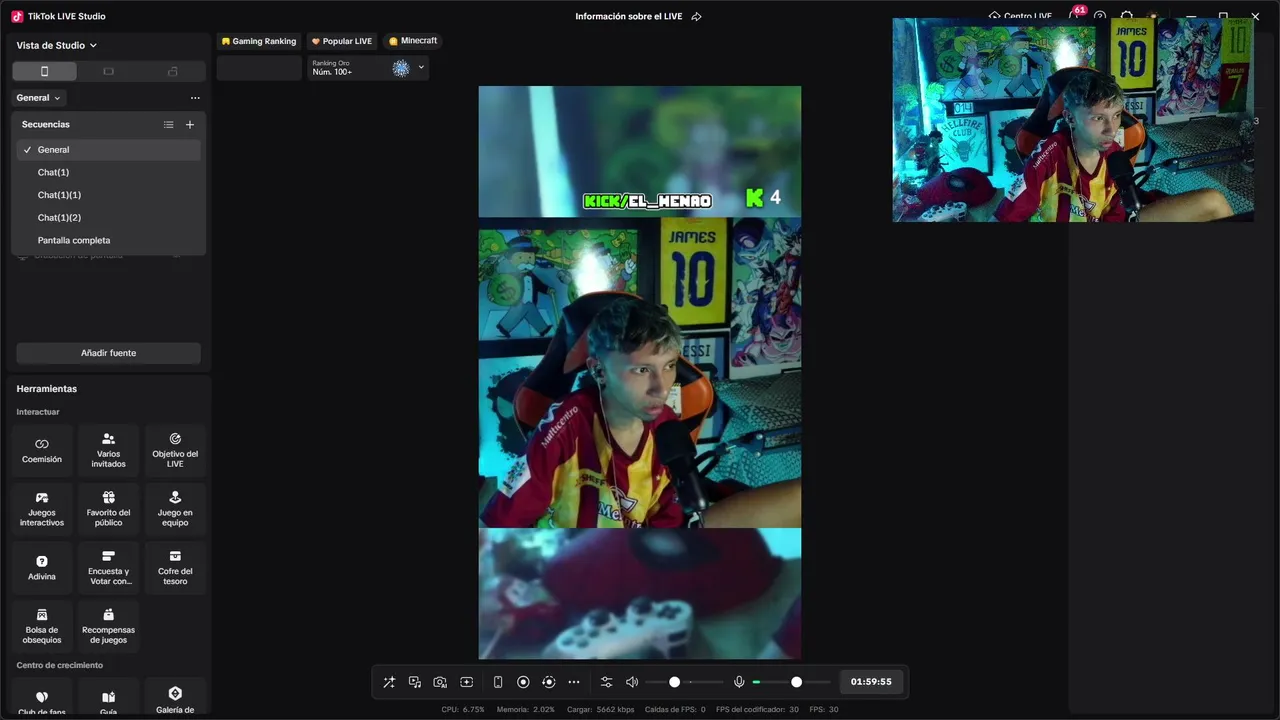This screenshot has height=720, width=1280.
Task: Open the magic wand effects tool
Action: [389, 682]
